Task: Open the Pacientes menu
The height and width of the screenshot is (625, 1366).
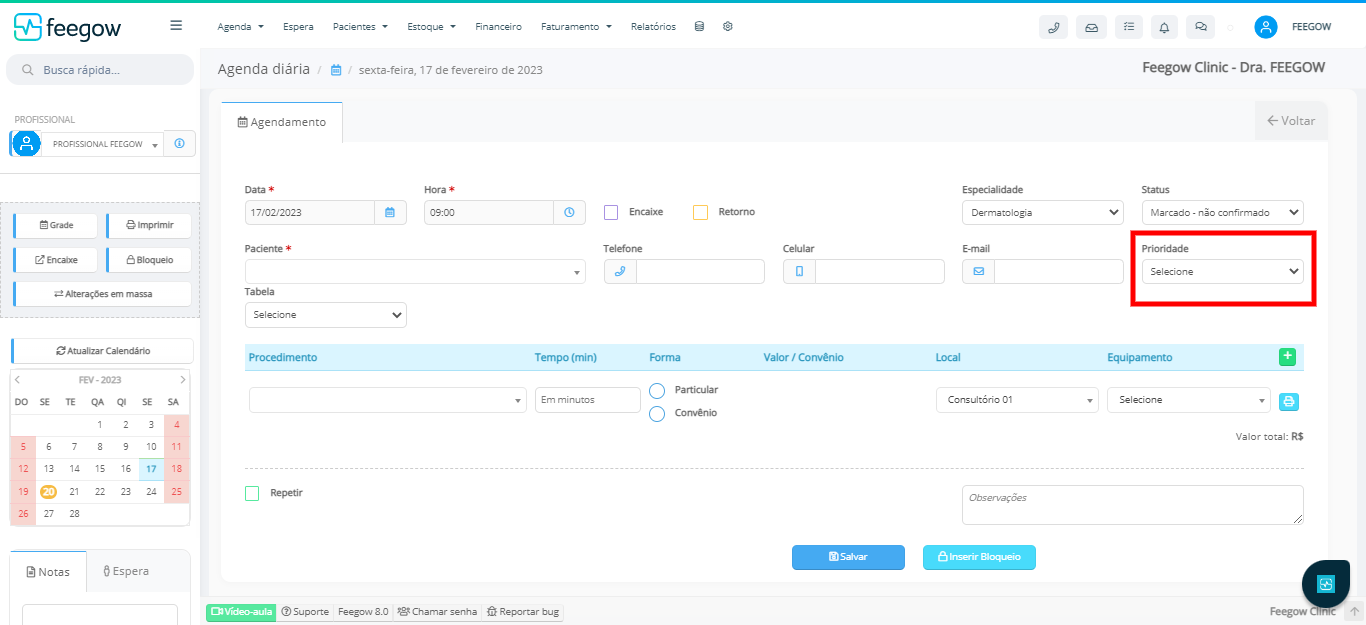Action: 360,27
